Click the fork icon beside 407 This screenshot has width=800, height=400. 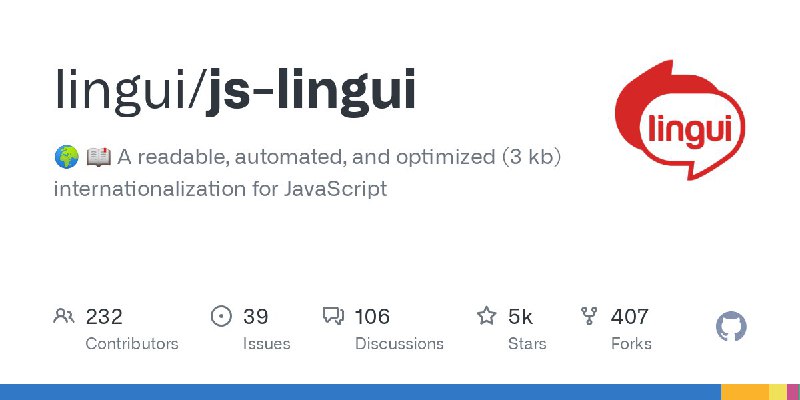(x=589, y=316)
